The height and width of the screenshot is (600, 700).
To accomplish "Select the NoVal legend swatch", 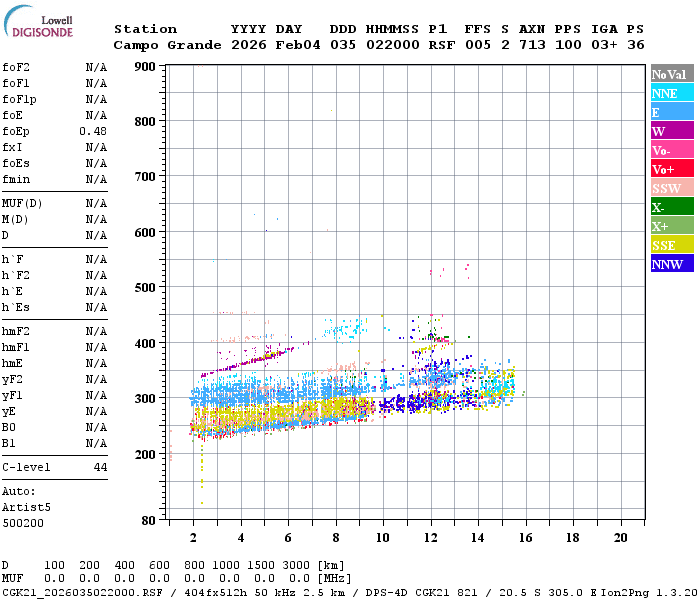I will pyautogui.click(x=671, y=74).
